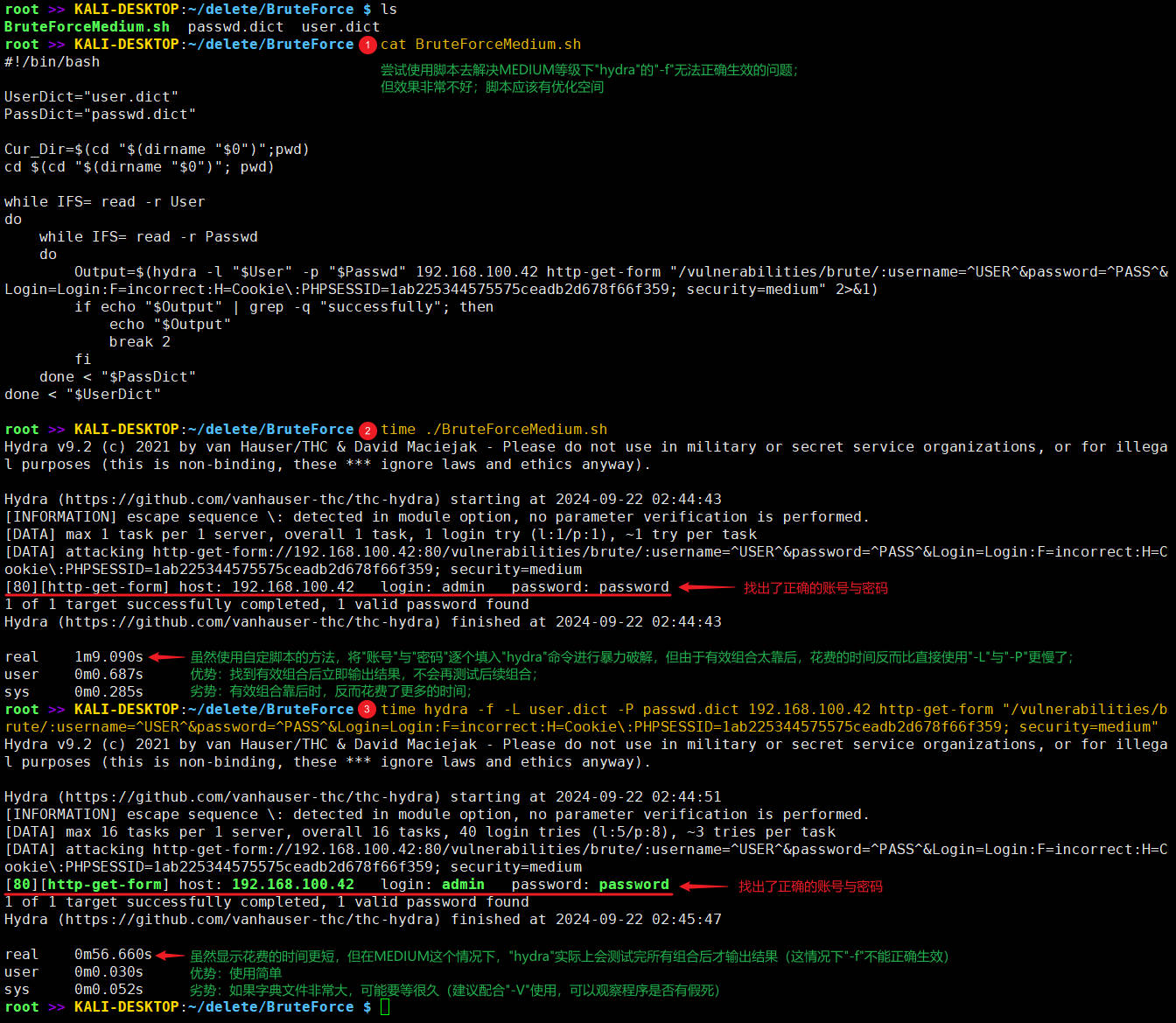Click the '0m0.285s' sys time value
Screen dimensions: 1176x1023
109,691
